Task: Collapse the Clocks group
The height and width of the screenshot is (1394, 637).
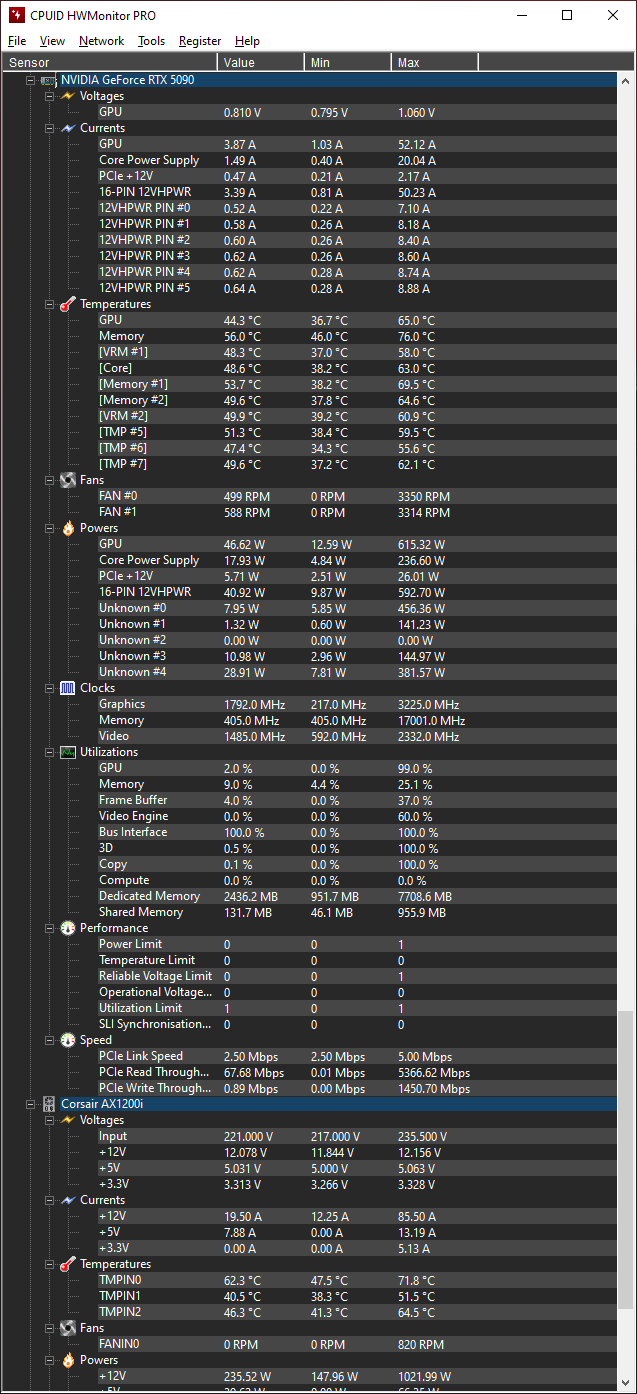Action: tap(50, 688)
